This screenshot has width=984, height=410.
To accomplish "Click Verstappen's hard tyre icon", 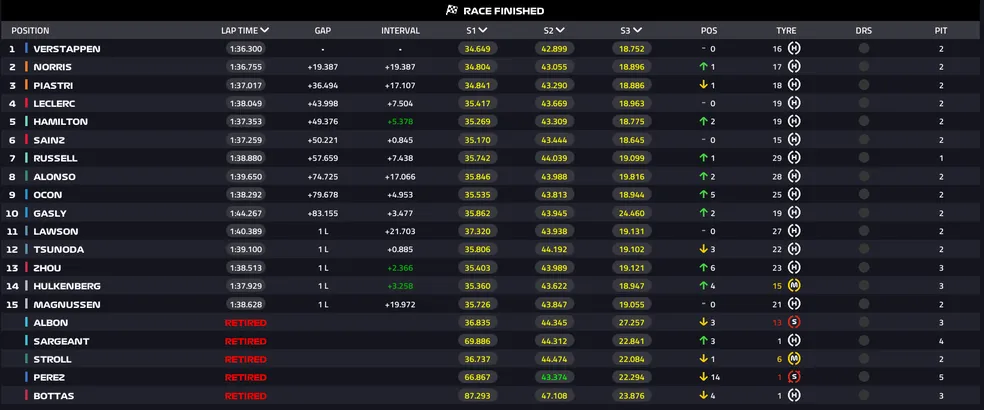I will [x=794, y=48].
